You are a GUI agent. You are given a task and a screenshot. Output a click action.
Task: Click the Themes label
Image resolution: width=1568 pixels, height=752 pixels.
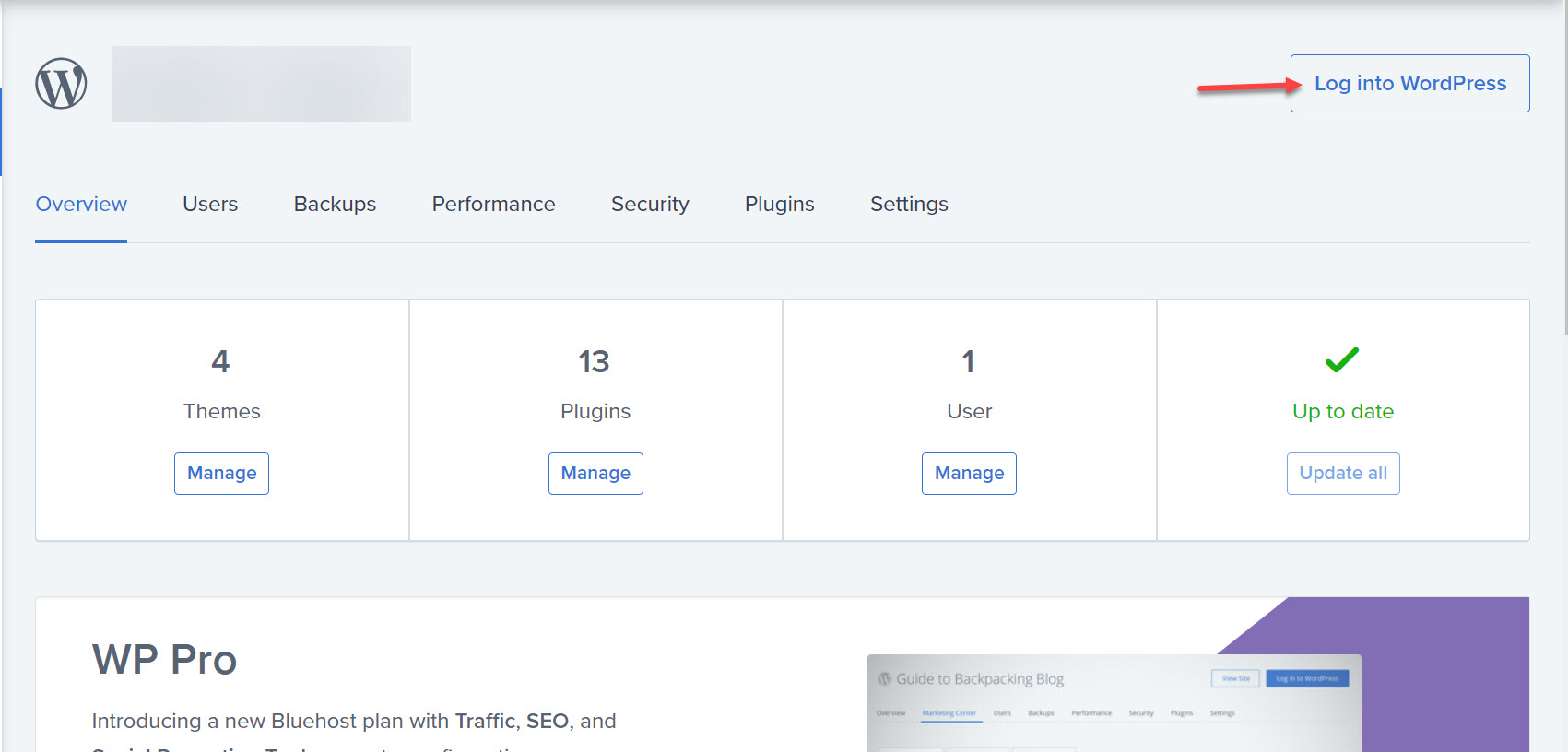(221, 411)
